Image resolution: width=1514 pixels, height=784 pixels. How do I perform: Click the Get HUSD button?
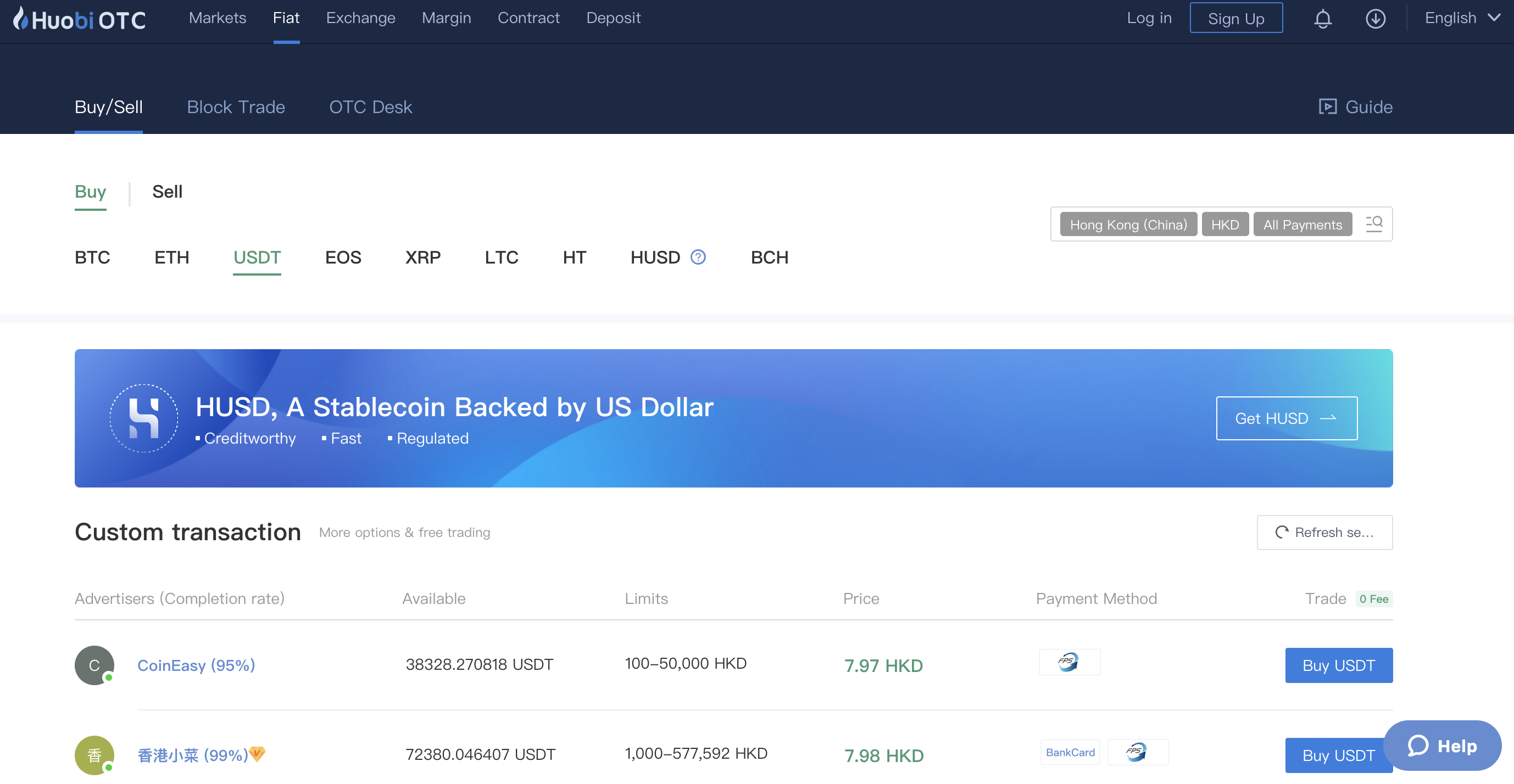(x=1286, y=418)
